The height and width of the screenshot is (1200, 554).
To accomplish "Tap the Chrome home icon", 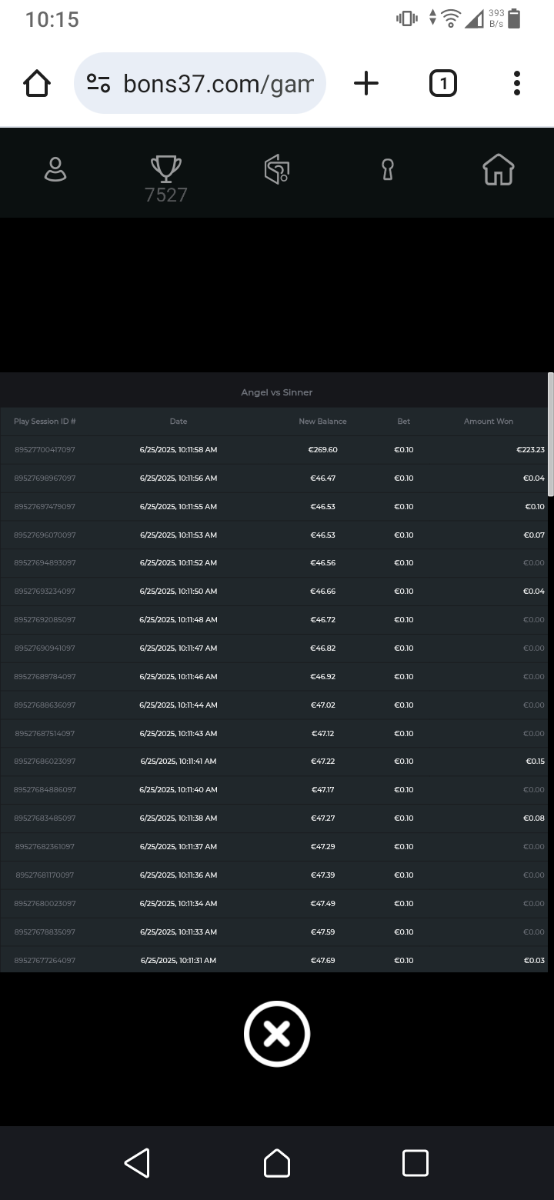I will pos(37,84).
